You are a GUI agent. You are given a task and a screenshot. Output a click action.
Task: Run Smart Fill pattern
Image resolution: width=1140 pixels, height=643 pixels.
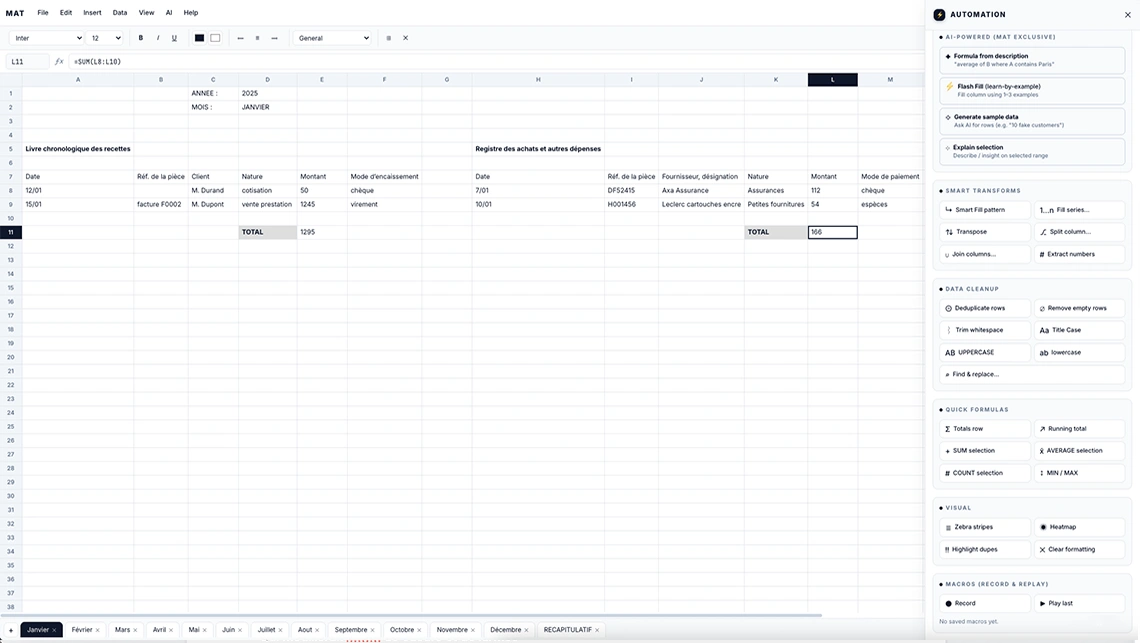pos(984,209)
